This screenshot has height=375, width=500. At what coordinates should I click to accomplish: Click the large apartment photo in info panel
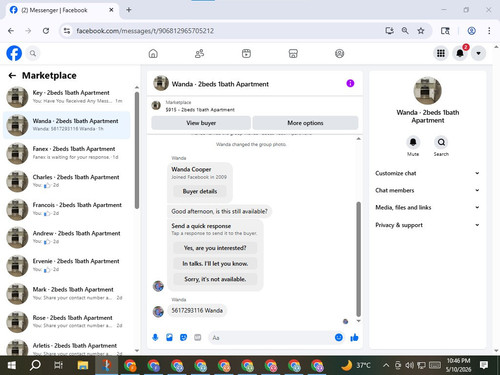428,91
